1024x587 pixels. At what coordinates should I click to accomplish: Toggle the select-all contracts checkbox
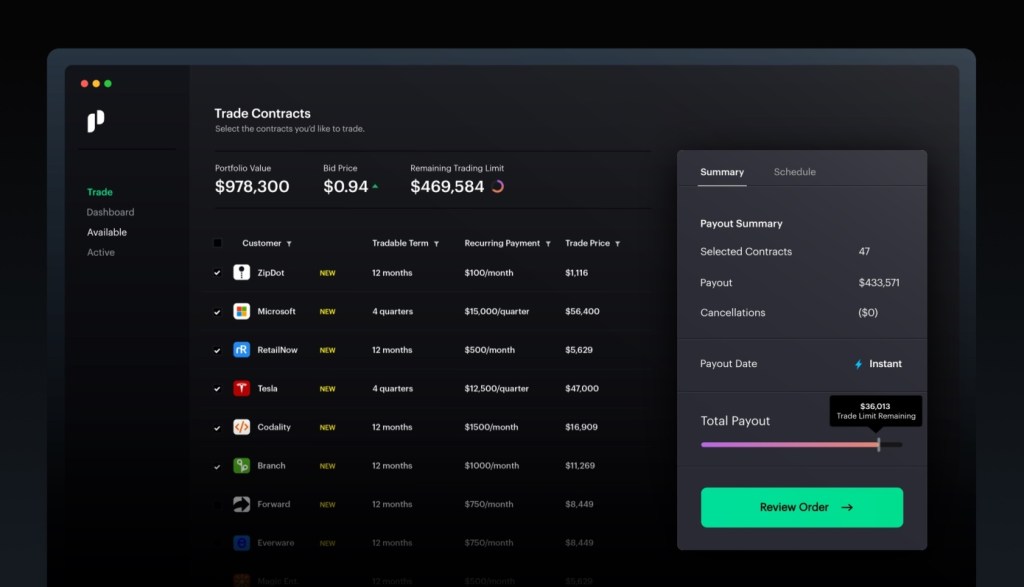pyautogui.click(x=217, y=243)
